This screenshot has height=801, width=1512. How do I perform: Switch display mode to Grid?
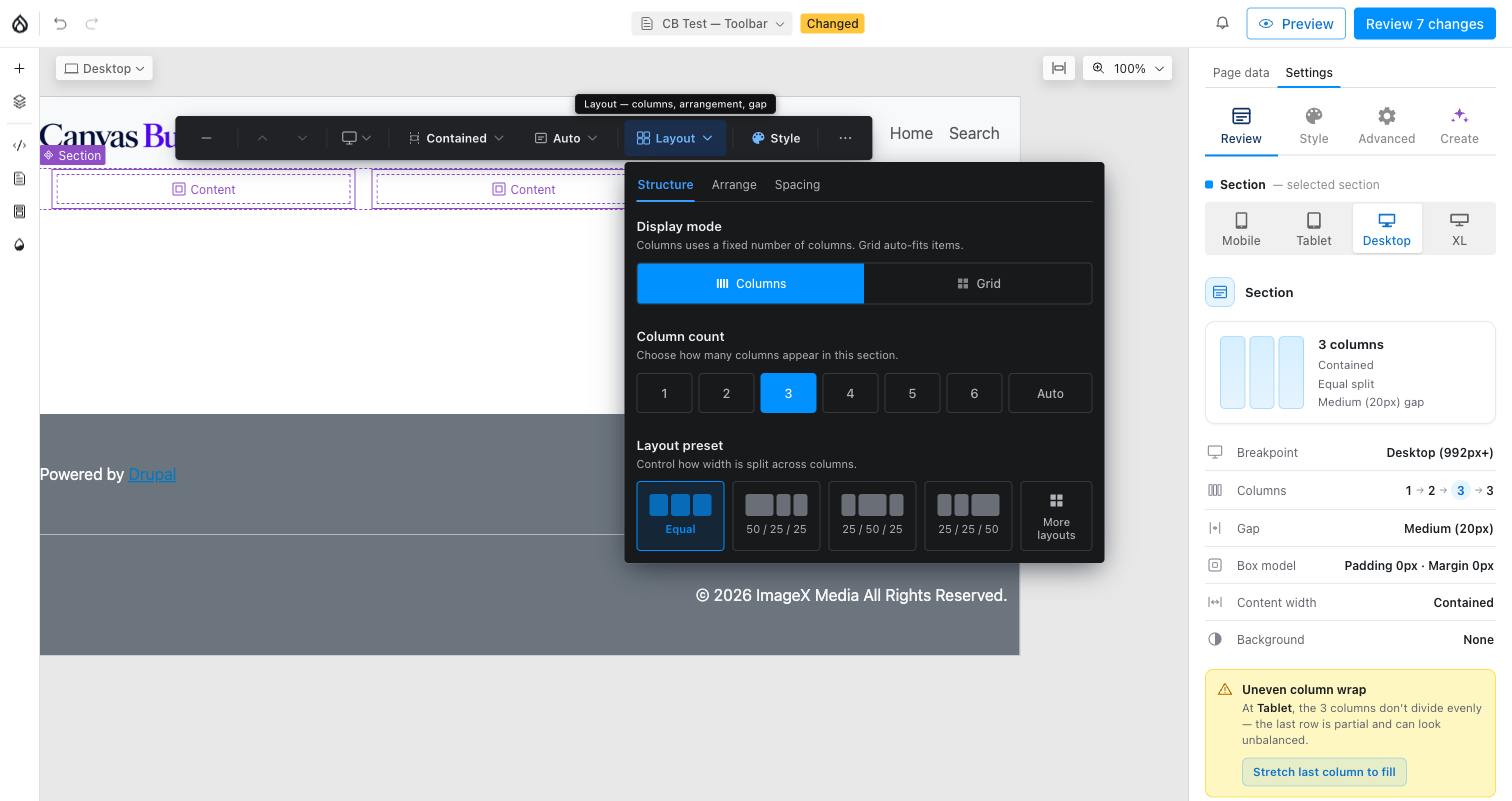978,283
